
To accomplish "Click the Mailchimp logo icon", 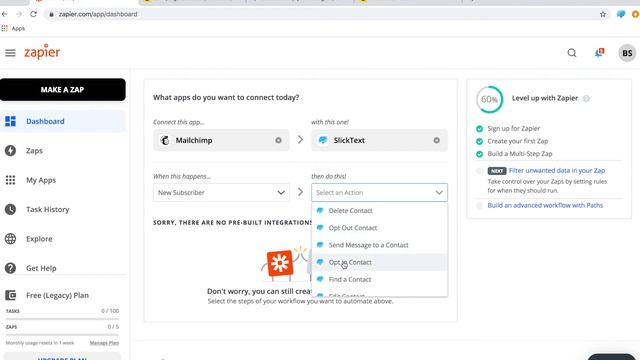I will (165, 140).
